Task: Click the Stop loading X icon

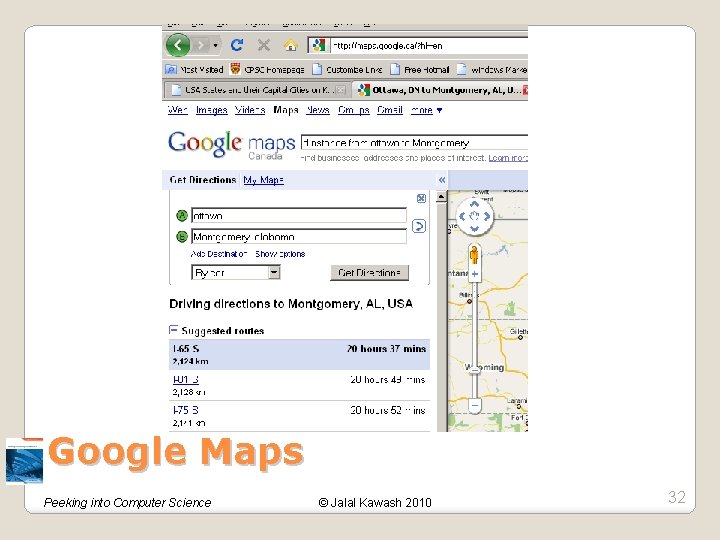Action: pyautogui.click(x=264, y=45)
